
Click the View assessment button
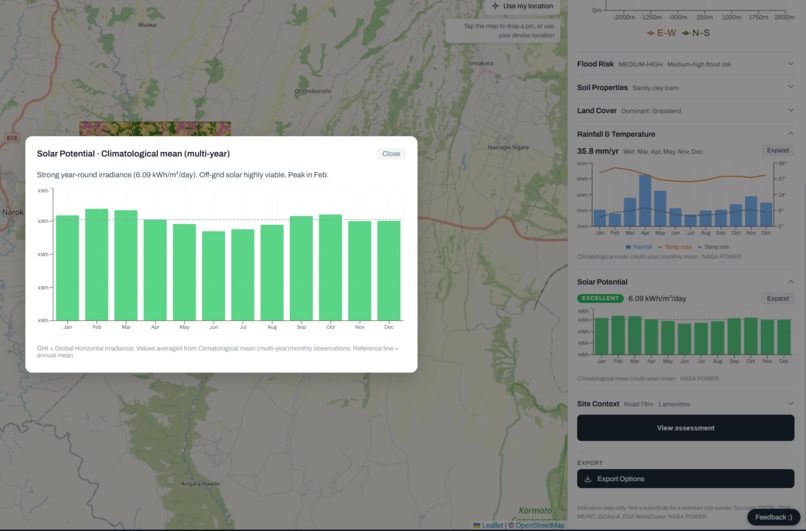(685, 428)
